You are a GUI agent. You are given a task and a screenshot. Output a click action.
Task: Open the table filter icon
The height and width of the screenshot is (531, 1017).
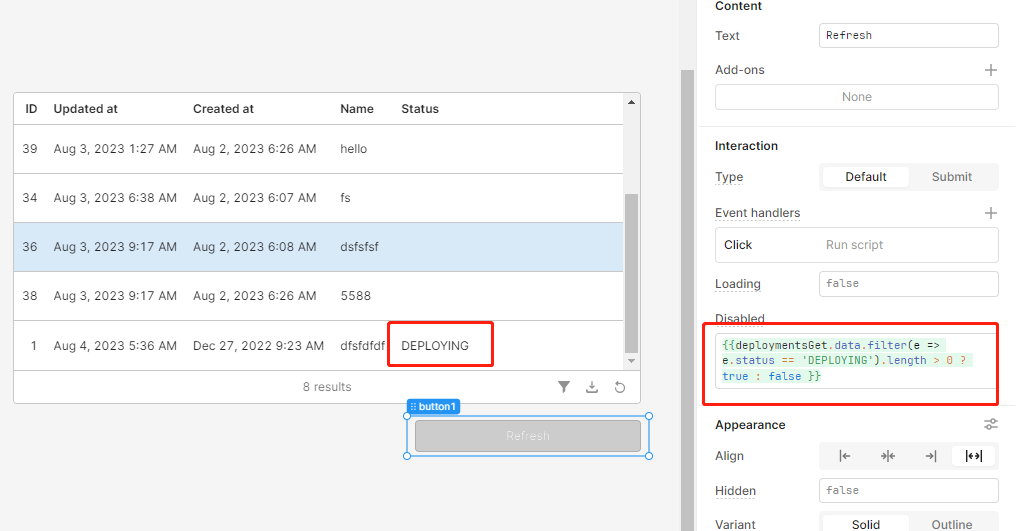click(564, 387)
